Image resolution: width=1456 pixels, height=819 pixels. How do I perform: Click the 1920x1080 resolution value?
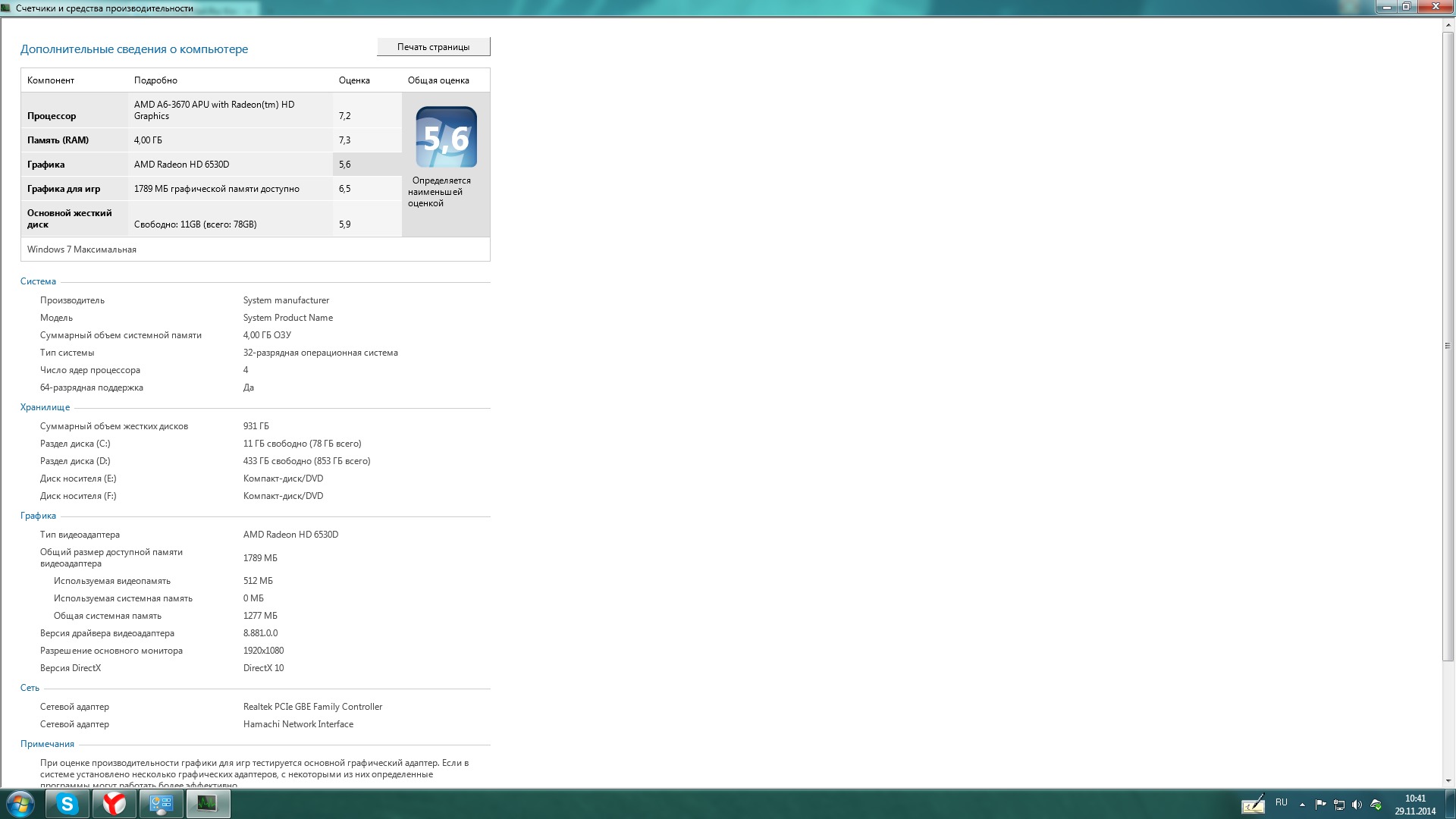click(263, 651)
